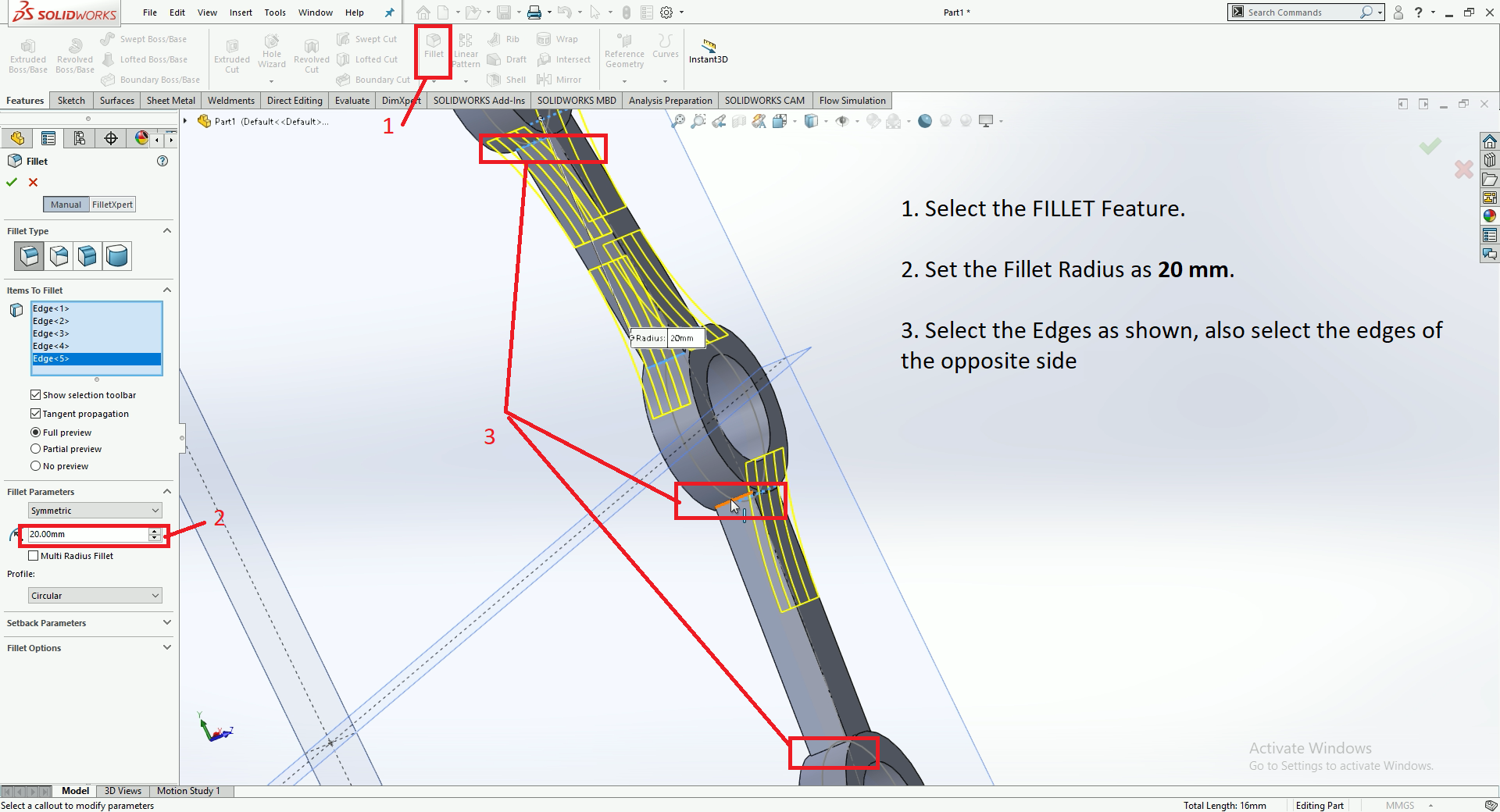
Task: Select the Extruded Cut tool
Action: (x=232, y=56)
